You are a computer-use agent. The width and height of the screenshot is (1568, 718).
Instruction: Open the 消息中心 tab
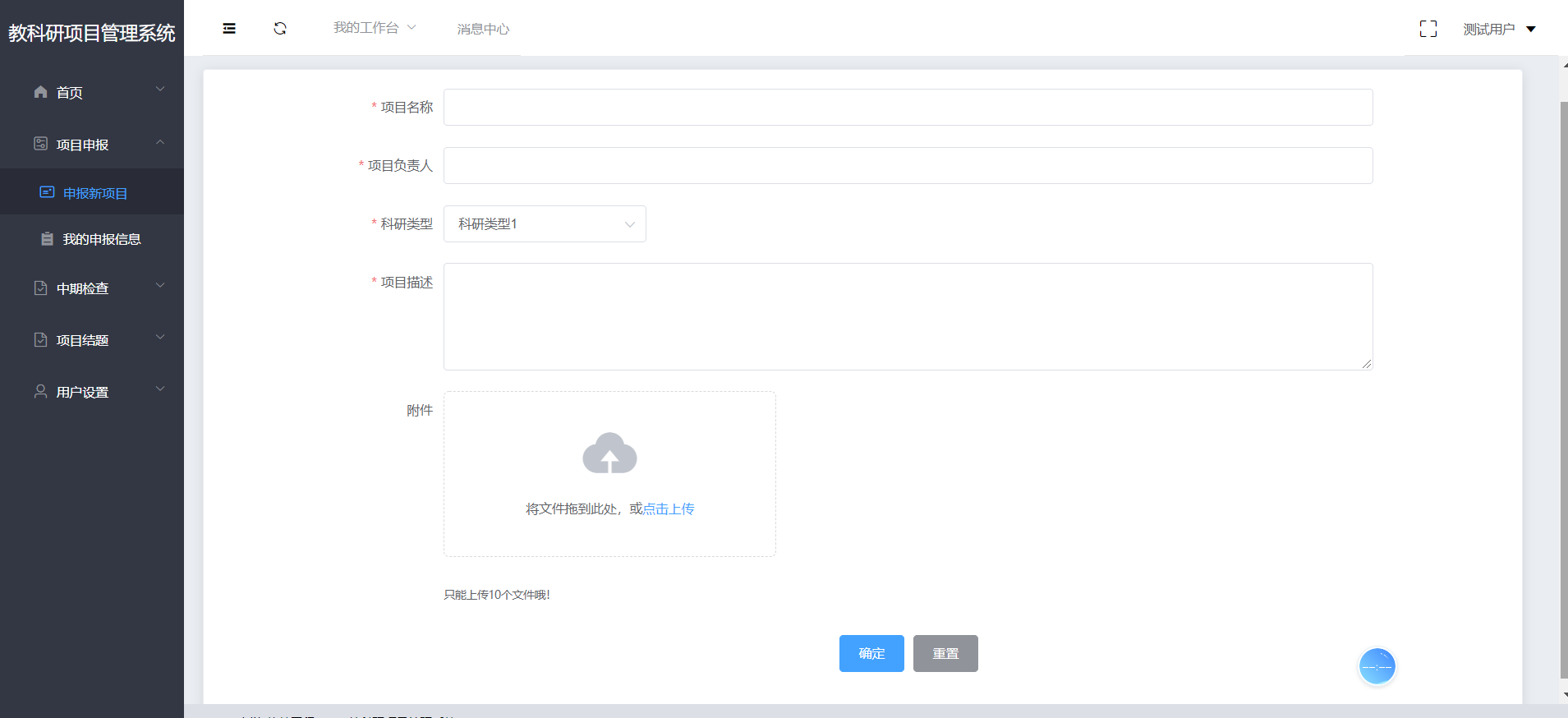coord(483,30)
